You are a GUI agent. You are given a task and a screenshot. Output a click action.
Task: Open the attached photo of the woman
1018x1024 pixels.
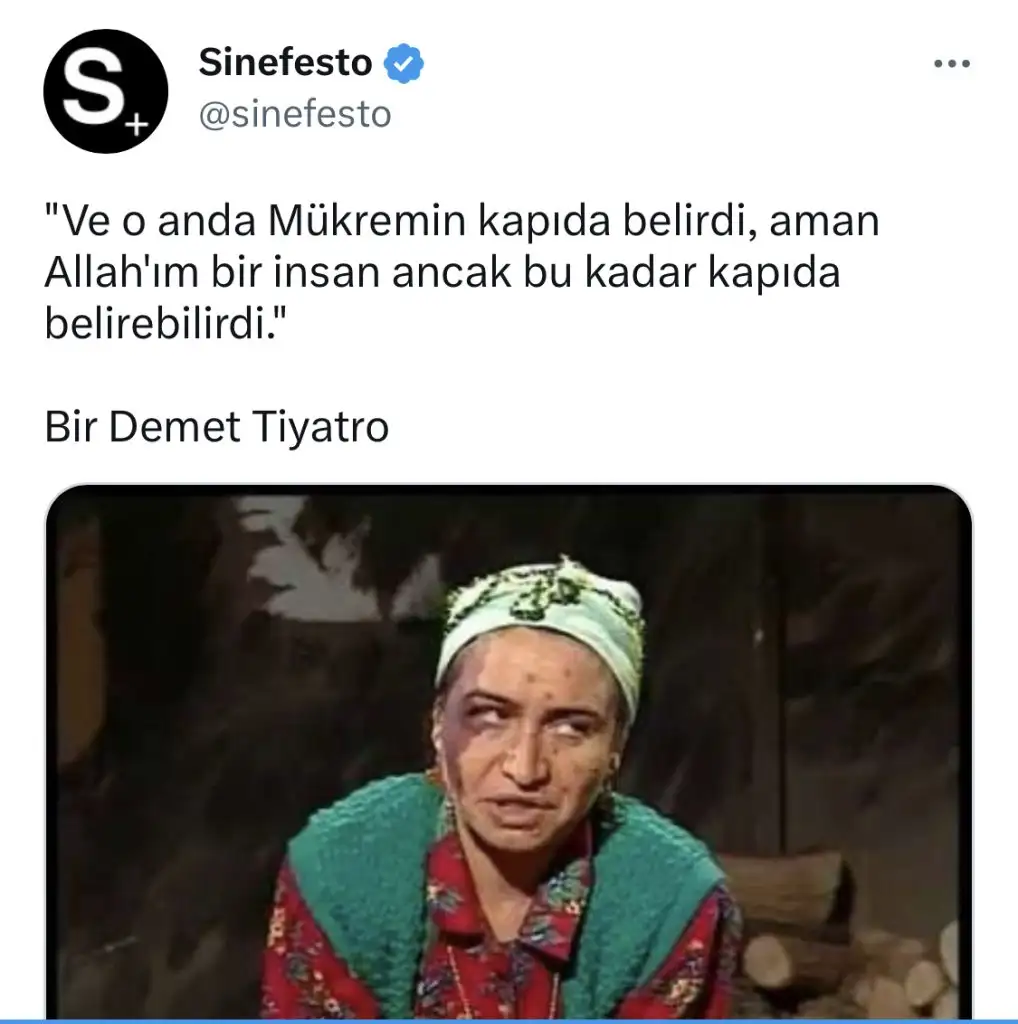tap(509, 751)
